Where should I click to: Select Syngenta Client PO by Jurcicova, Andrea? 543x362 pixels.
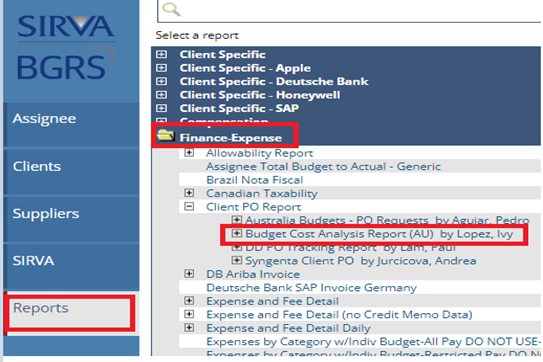360,261
